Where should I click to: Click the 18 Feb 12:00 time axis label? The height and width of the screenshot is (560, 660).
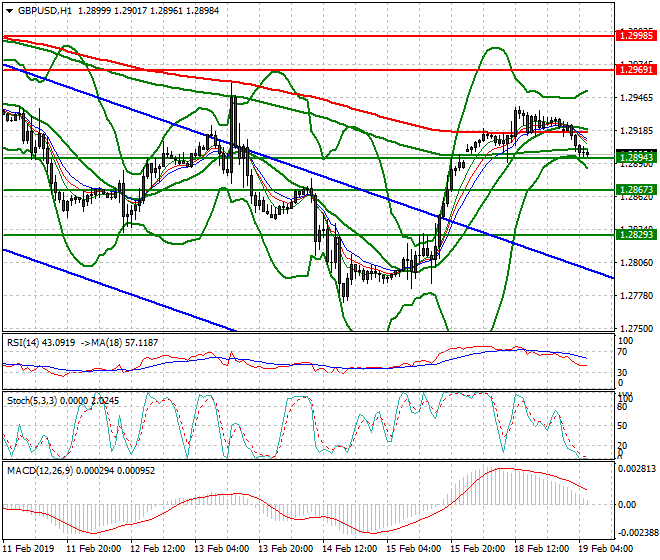[541, 549]
